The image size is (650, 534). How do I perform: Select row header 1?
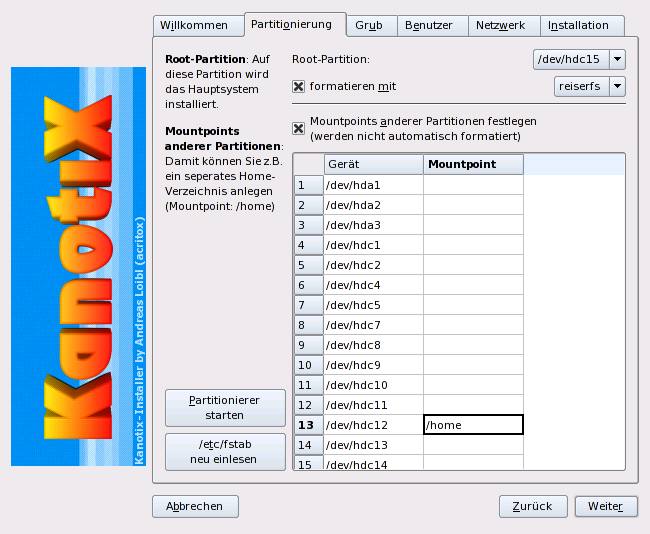pyautogui.click(x=308, y=185)
